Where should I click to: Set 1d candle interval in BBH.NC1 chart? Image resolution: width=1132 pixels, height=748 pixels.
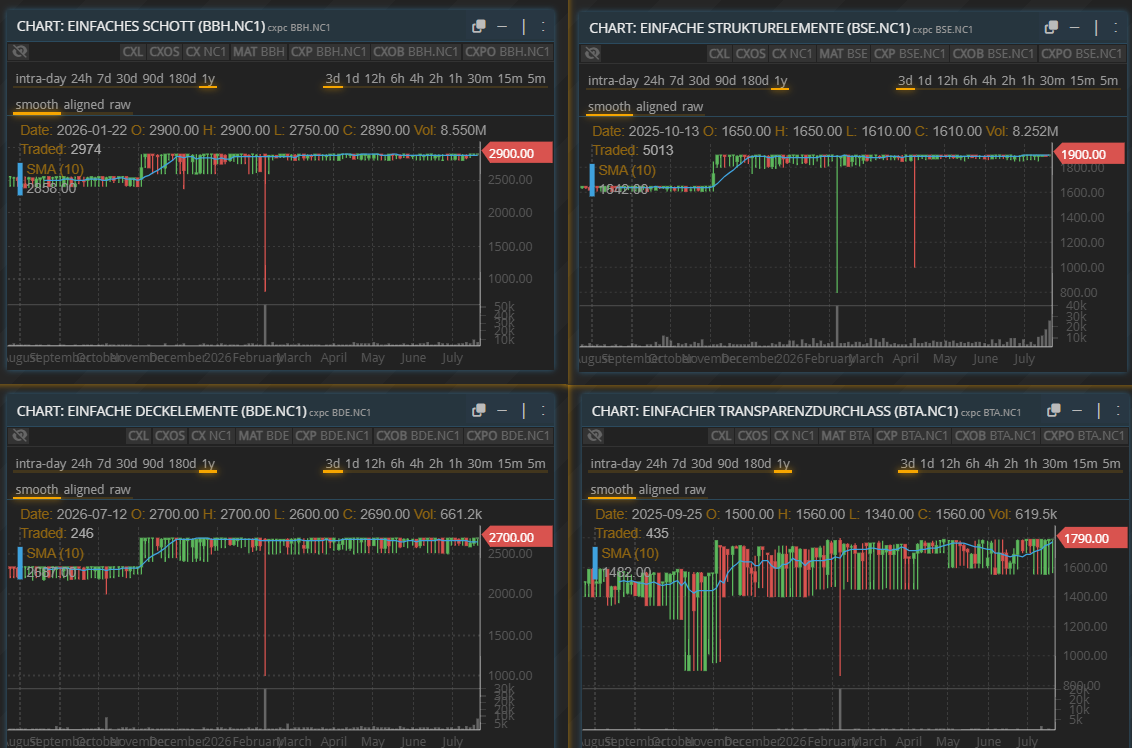(x=352, y=79)
